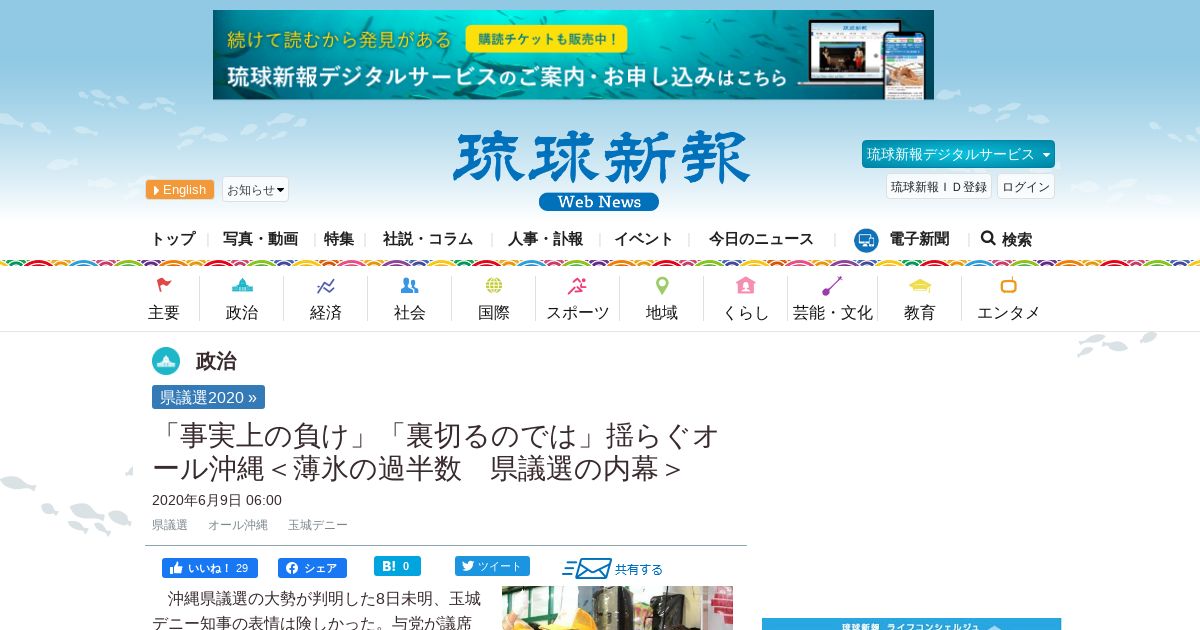
Task: Open the ライフコンシェルジュ sidebar banner
Action: (911, 624)
